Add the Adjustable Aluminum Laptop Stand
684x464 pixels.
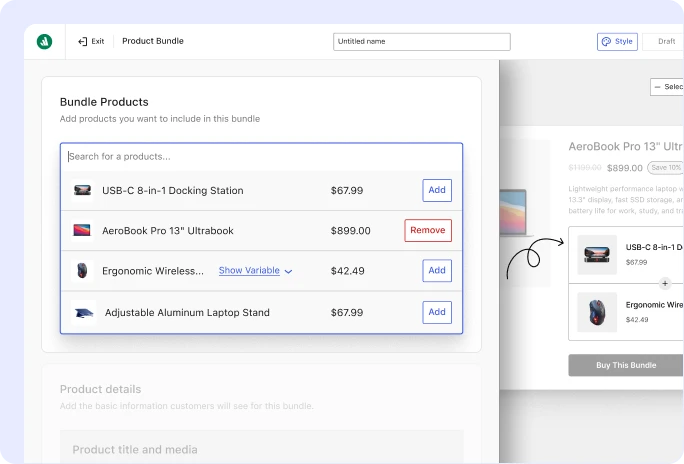point(437,312)
